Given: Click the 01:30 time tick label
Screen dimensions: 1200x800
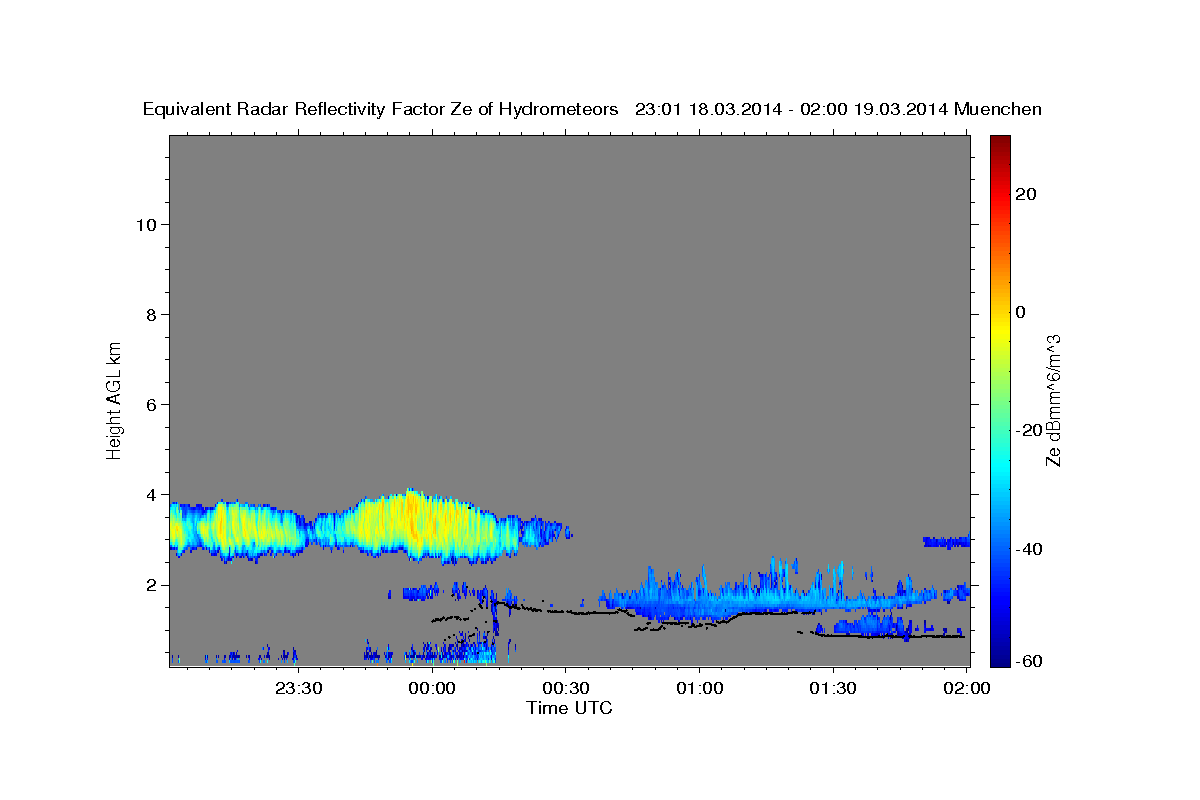Looking at the screenshot, I should point(832,688).
